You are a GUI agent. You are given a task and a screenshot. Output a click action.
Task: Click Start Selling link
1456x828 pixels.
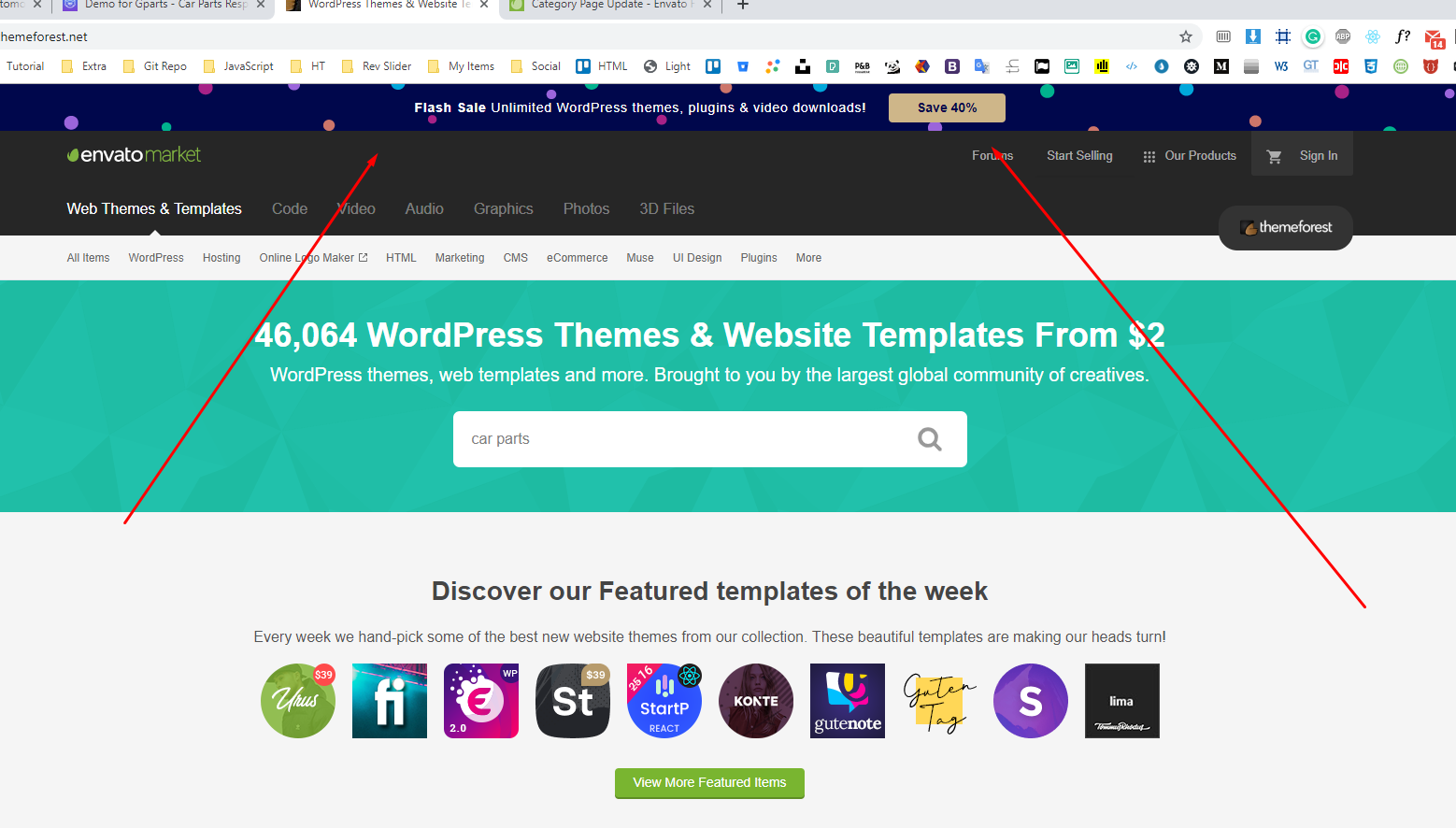1079,156
